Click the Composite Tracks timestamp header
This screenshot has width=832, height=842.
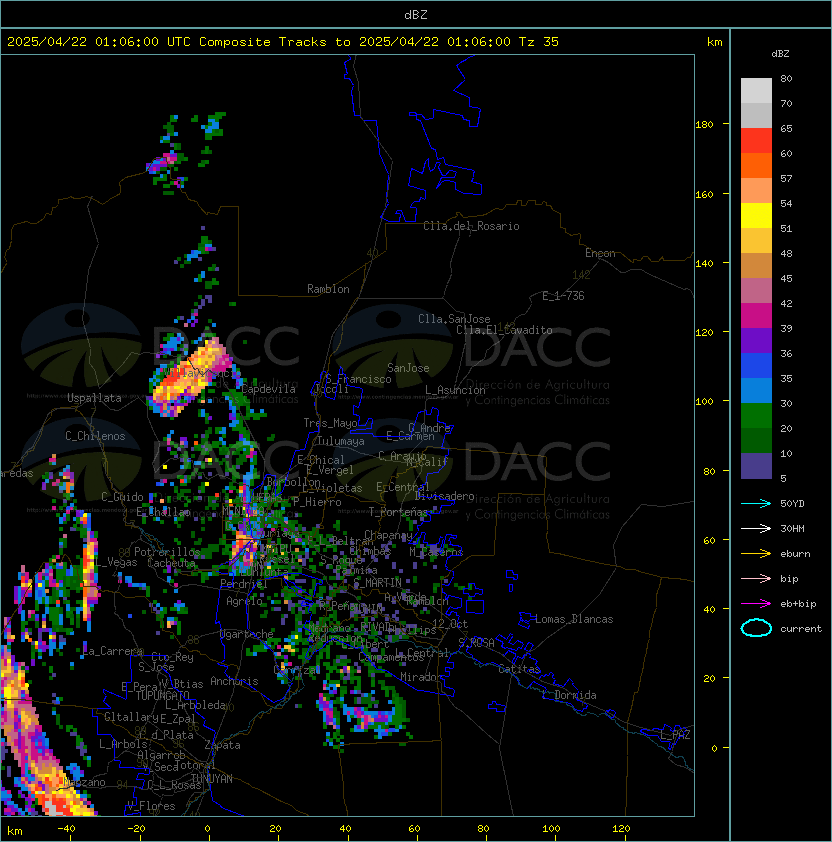pyautogui.click(x=283, y=42)
